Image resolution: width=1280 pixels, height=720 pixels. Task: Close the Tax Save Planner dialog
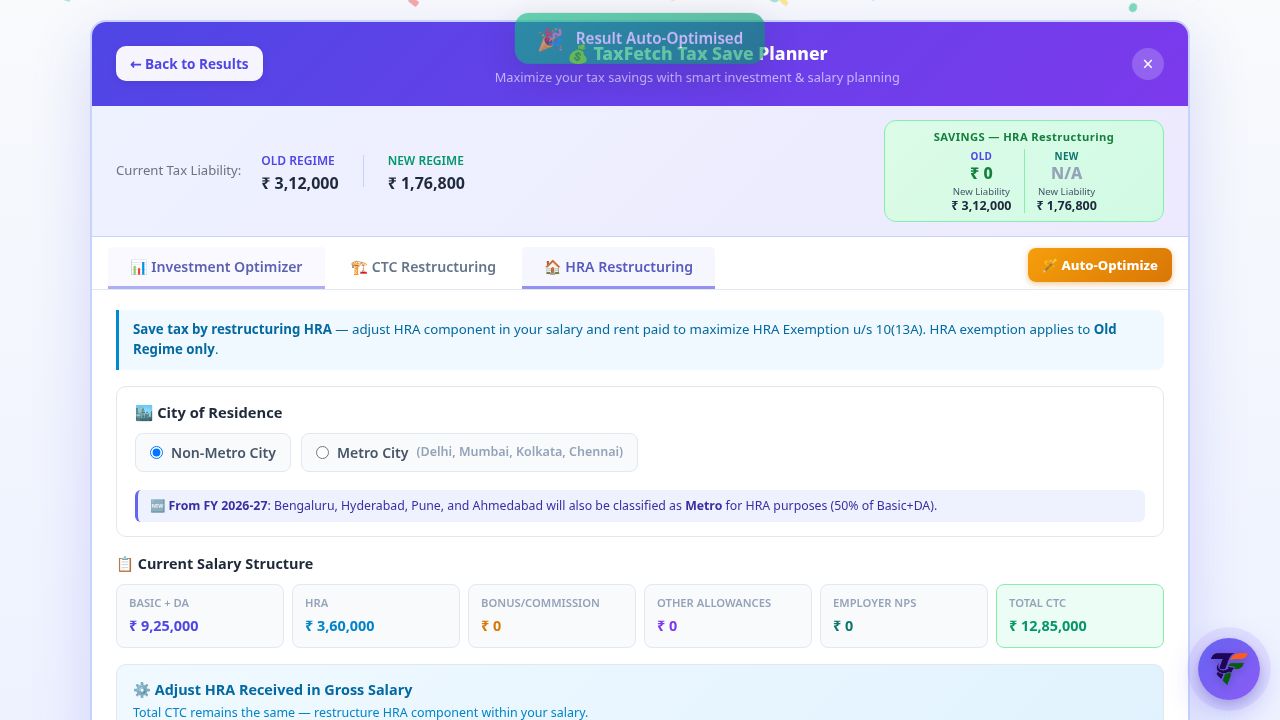(x=1148, y=64)
